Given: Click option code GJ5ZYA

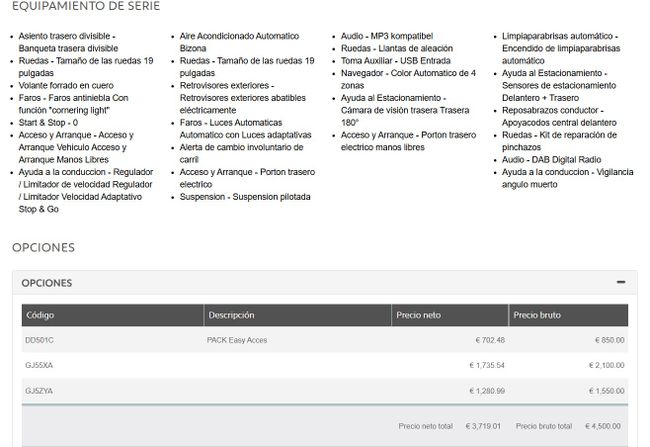Looking at the screenshot, I should [x=39, y=391].
